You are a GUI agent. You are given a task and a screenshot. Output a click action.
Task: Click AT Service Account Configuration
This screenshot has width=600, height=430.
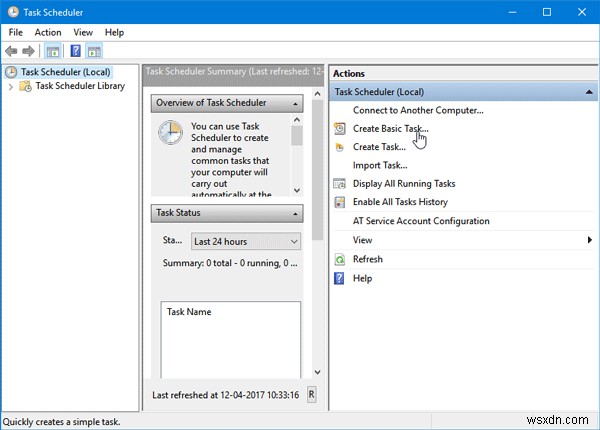pos(421,221)
